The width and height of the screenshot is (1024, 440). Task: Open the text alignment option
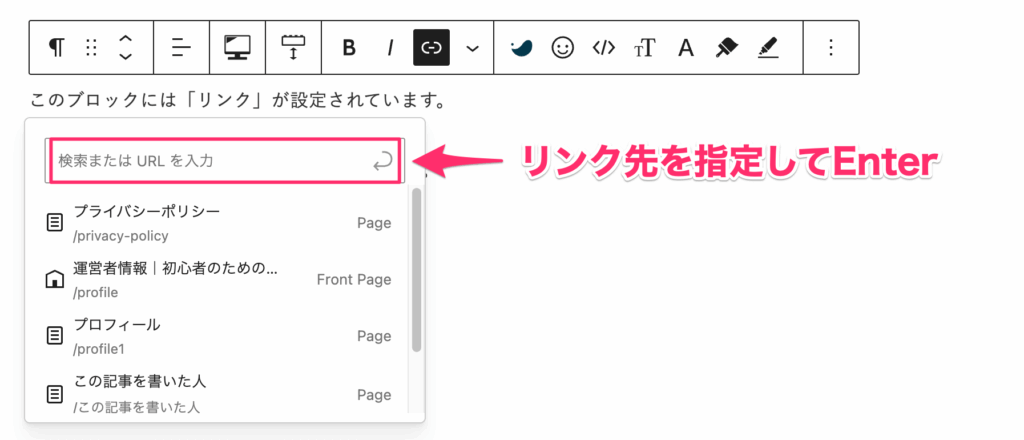click(x=182, y=48)
